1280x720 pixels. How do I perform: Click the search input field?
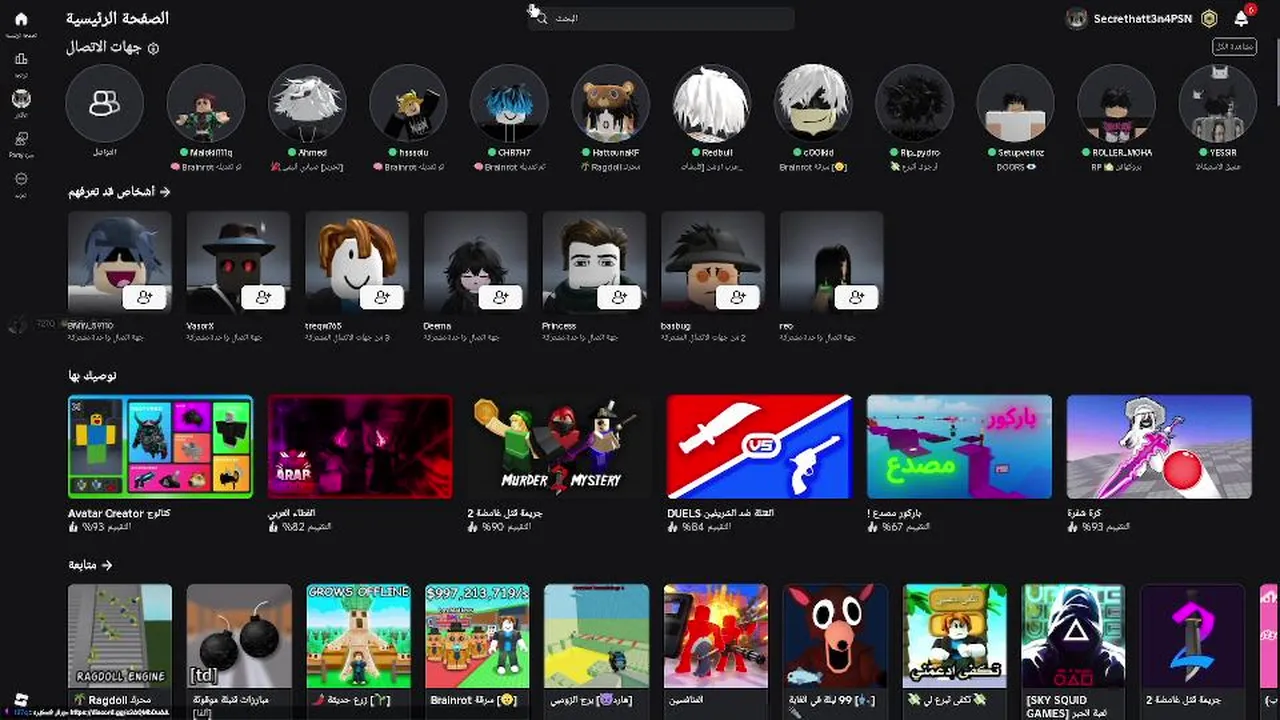point(661,18)
